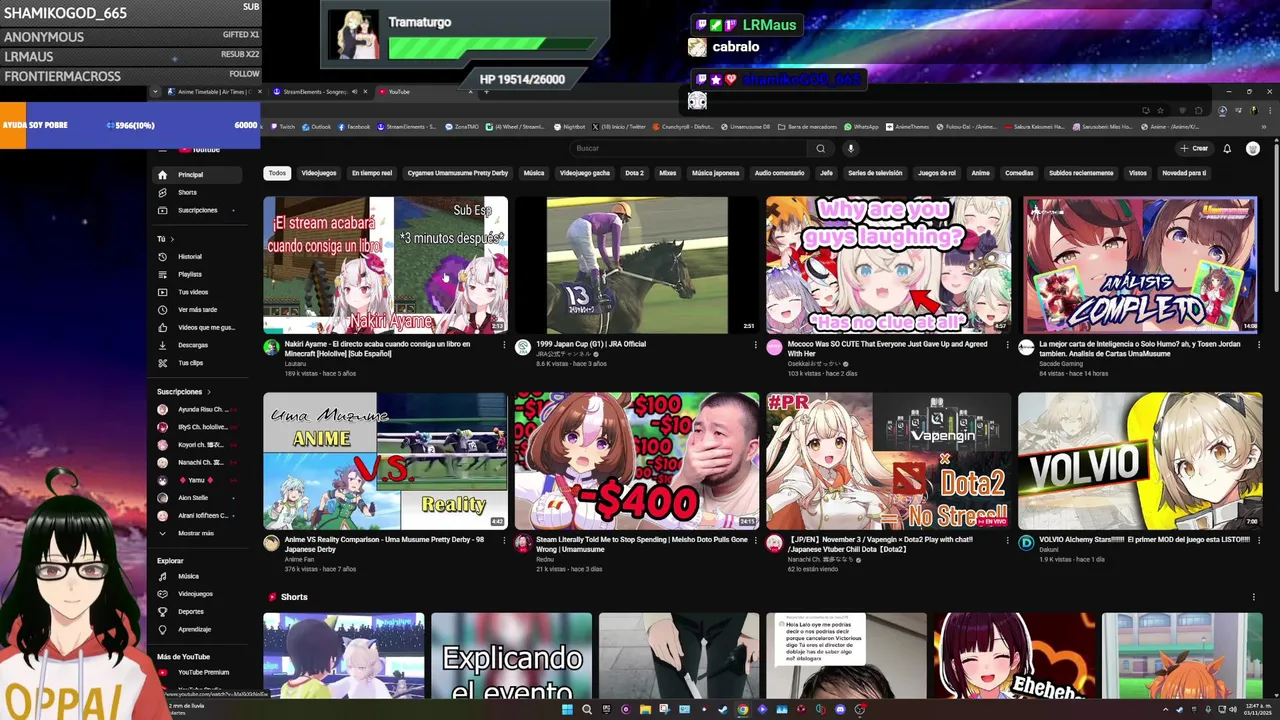This screenshot has height=720, width=1280.
Task: Open the 1999 Japan Cup thumbnail
Action: [x=637, y=265]
